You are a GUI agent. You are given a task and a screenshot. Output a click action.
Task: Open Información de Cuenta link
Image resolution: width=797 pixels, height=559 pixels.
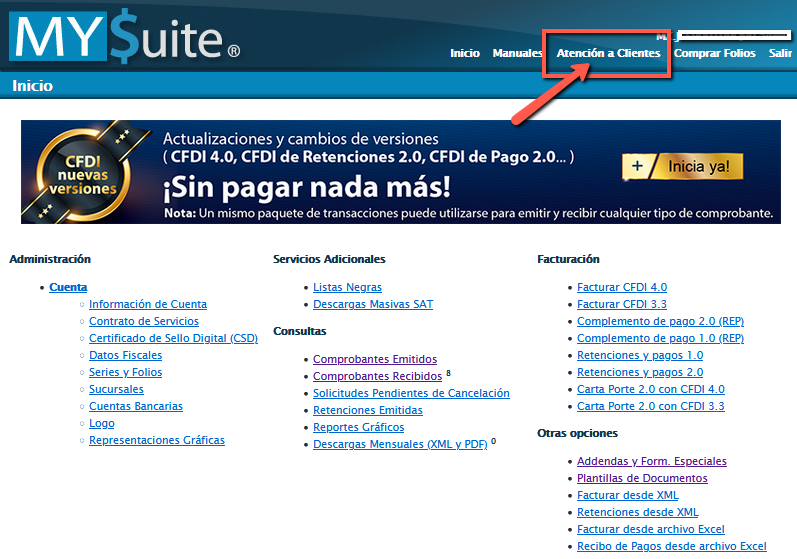tap(148, 304)
